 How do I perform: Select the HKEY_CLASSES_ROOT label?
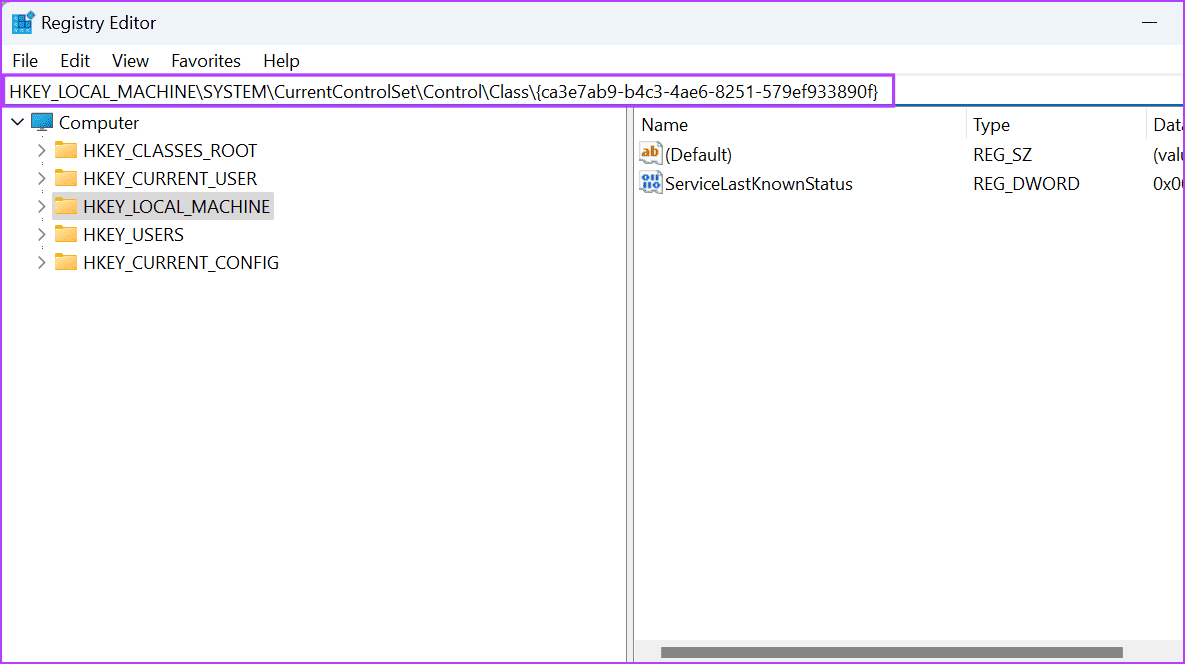pos(170,150)
